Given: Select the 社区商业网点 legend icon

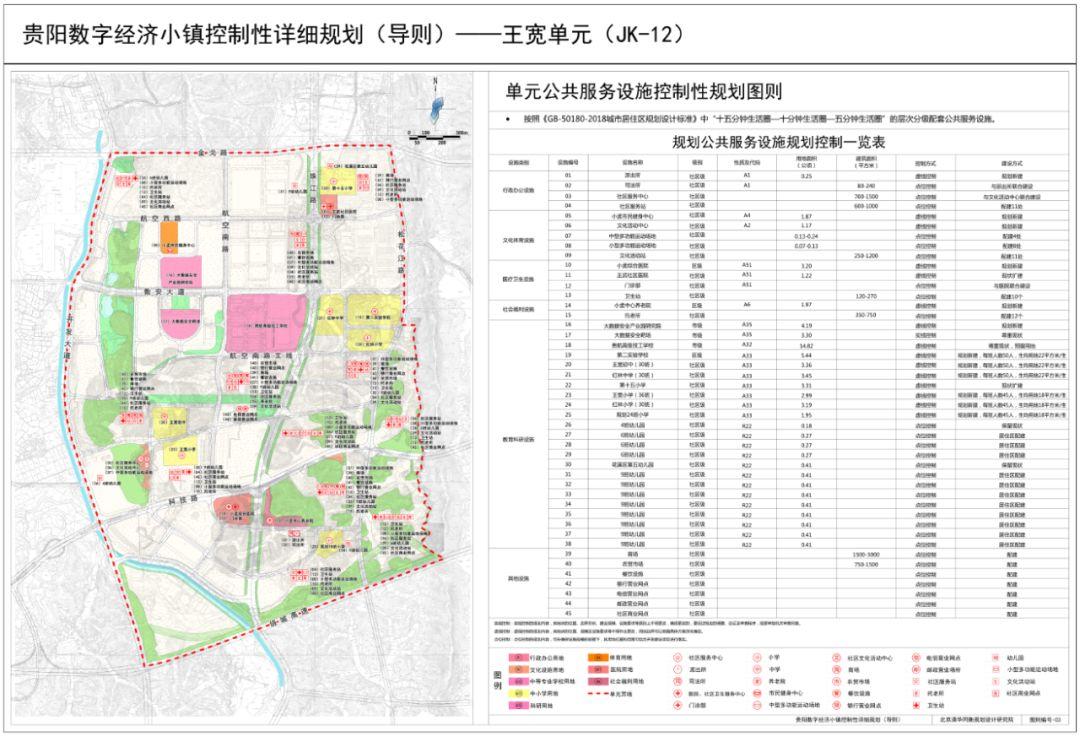Looking at the screenshot, I should [x=996, y=694].
